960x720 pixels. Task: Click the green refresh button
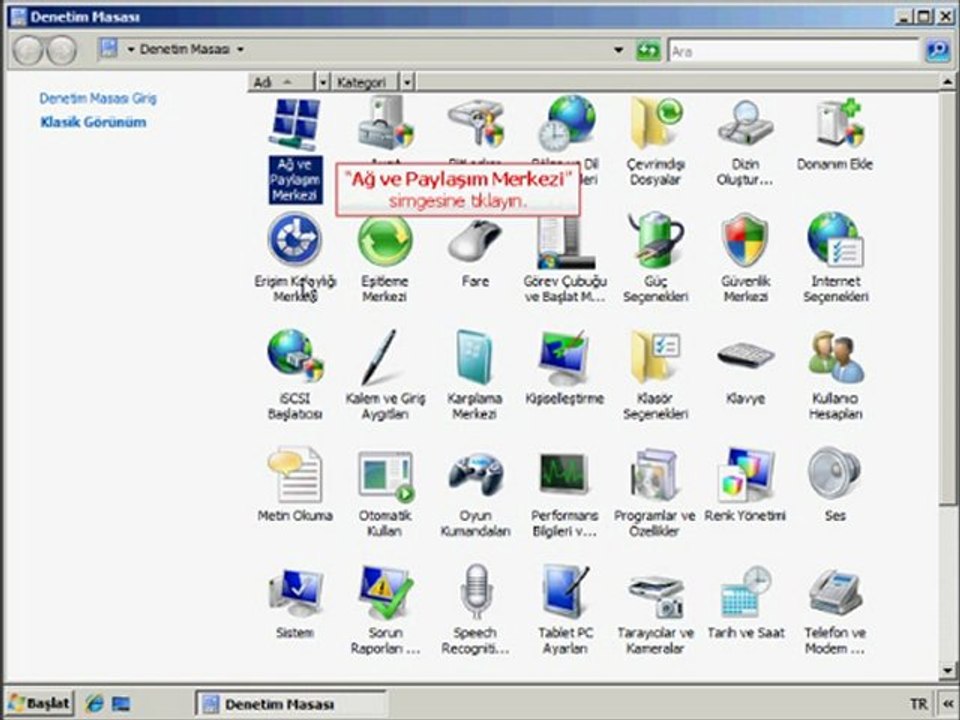pos(648,51)
